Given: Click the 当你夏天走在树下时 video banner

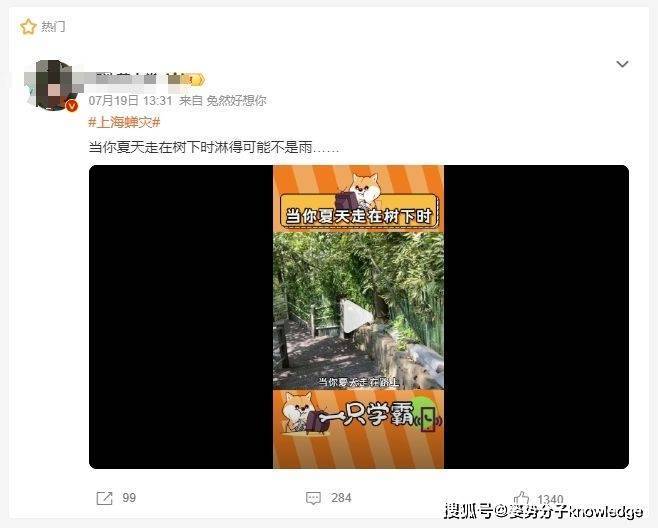Looking at the screenshot, I should tap(359, 212).
